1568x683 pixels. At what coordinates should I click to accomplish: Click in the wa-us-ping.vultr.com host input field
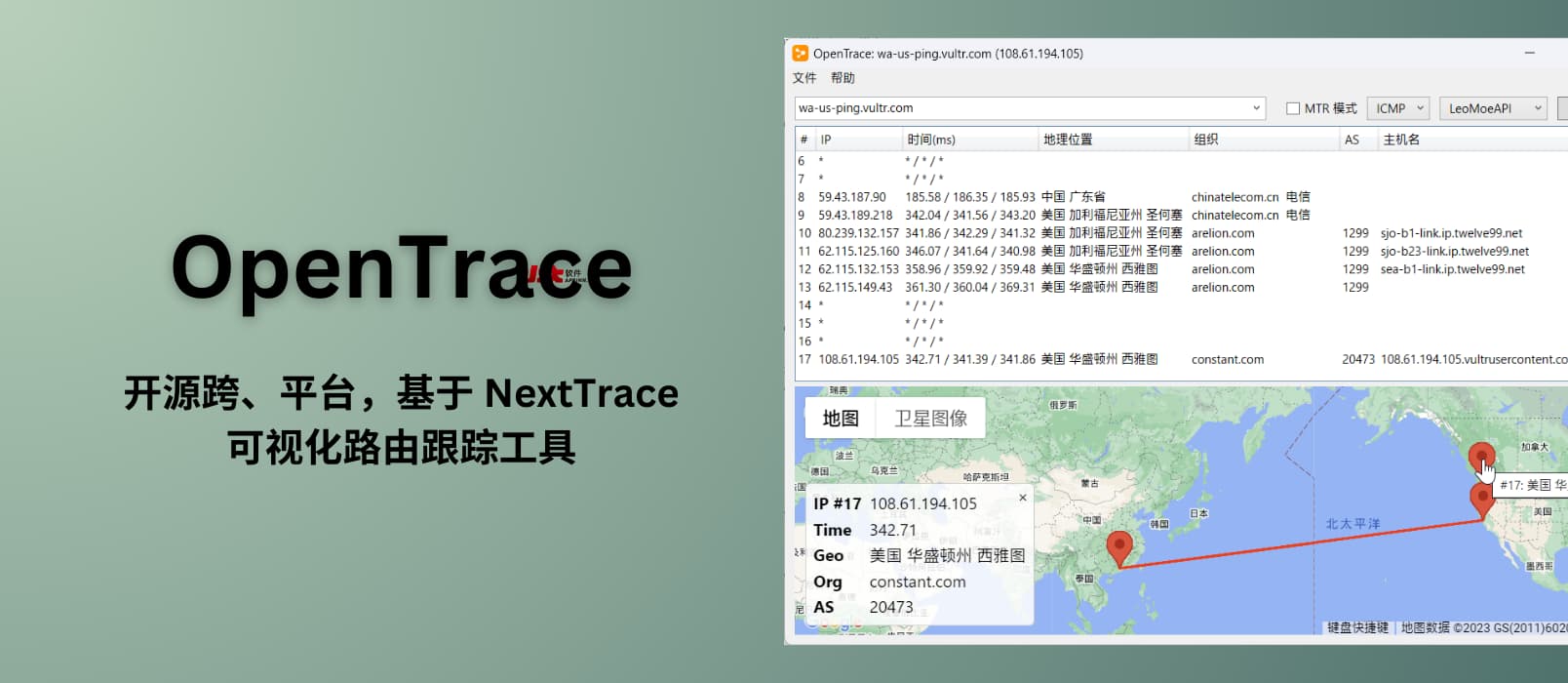tap(1014, 108)
